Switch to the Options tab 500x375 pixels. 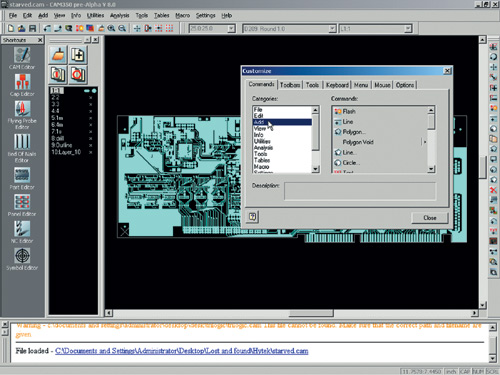point(405,85)
